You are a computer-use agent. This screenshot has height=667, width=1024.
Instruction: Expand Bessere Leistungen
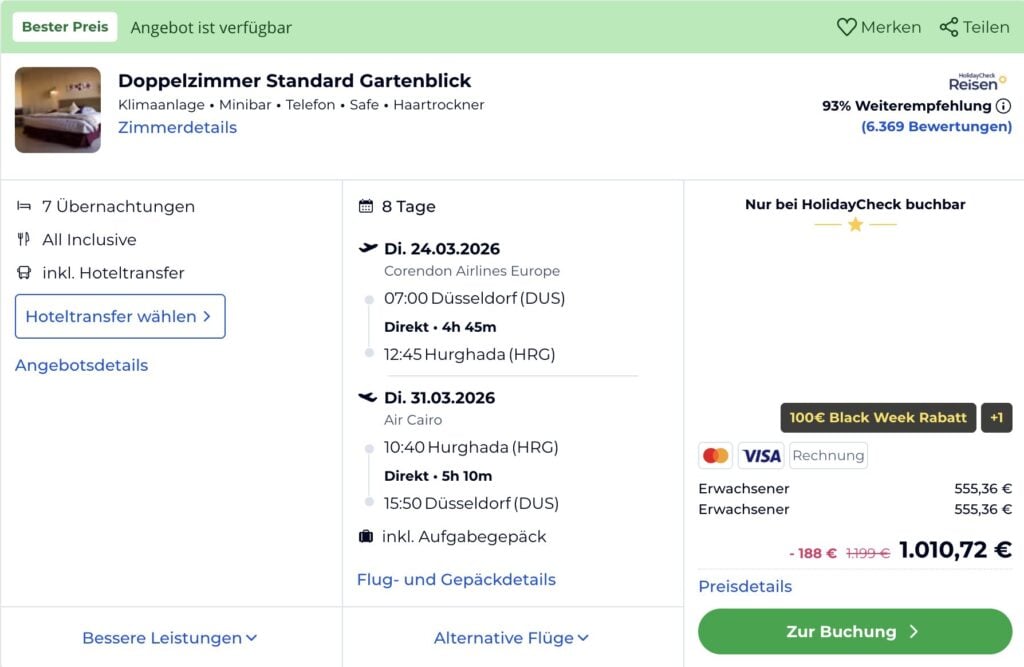(170, 637)
